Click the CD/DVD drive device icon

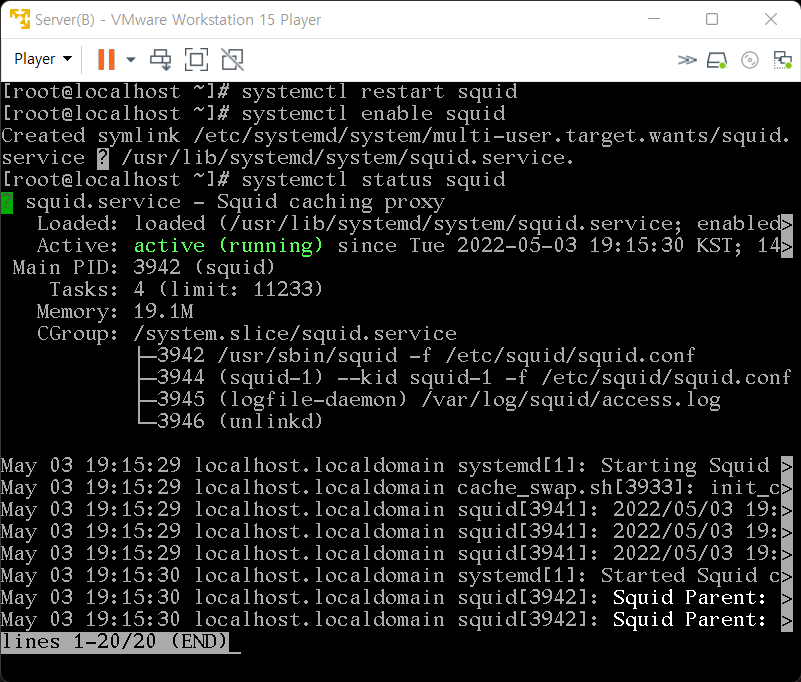click(x=749, y=60)
